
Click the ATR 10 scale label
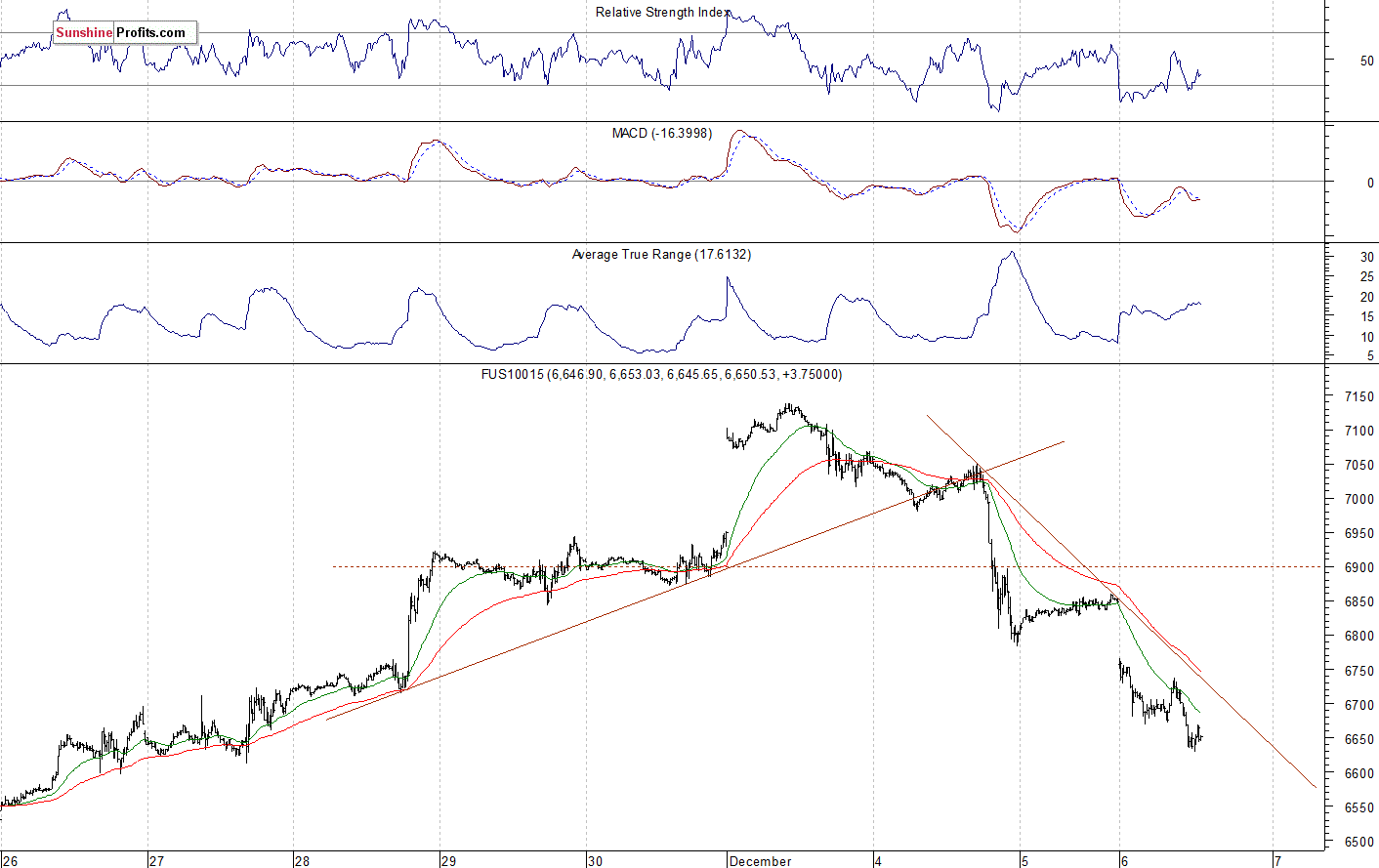[x=1366, y=337]
